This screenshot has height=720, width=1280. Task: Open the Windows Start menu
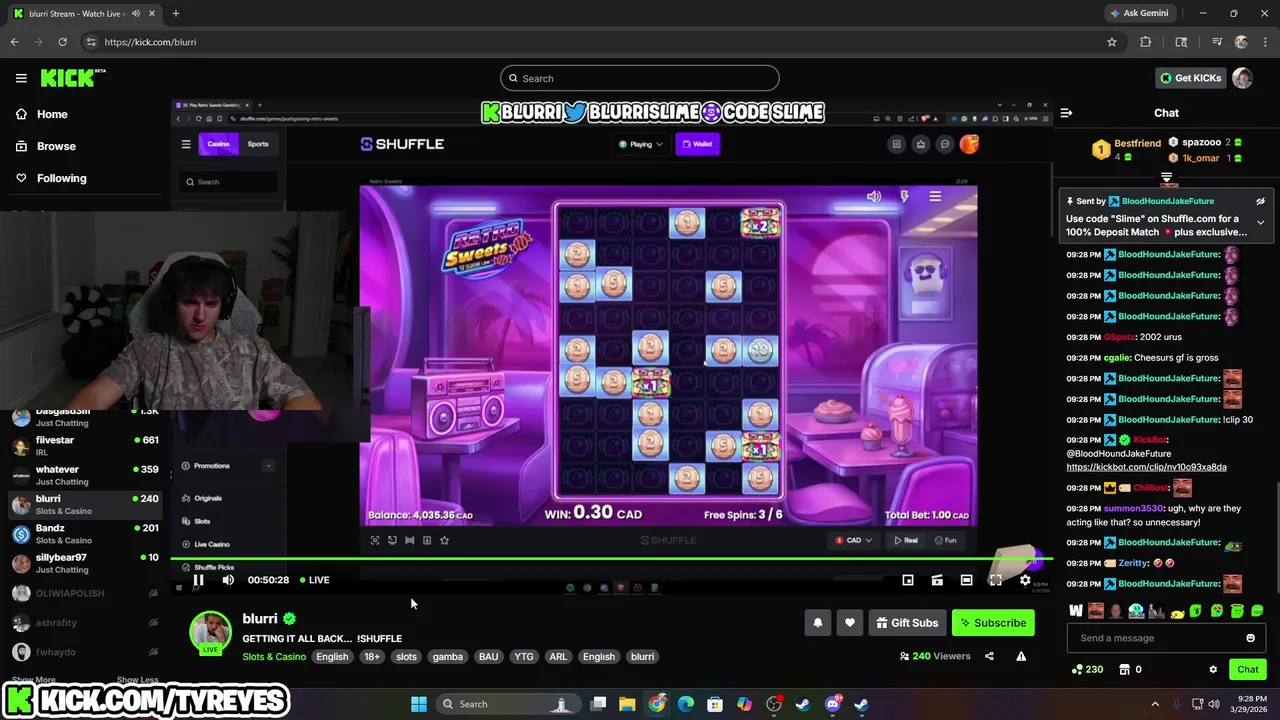(x=419, y=704)
